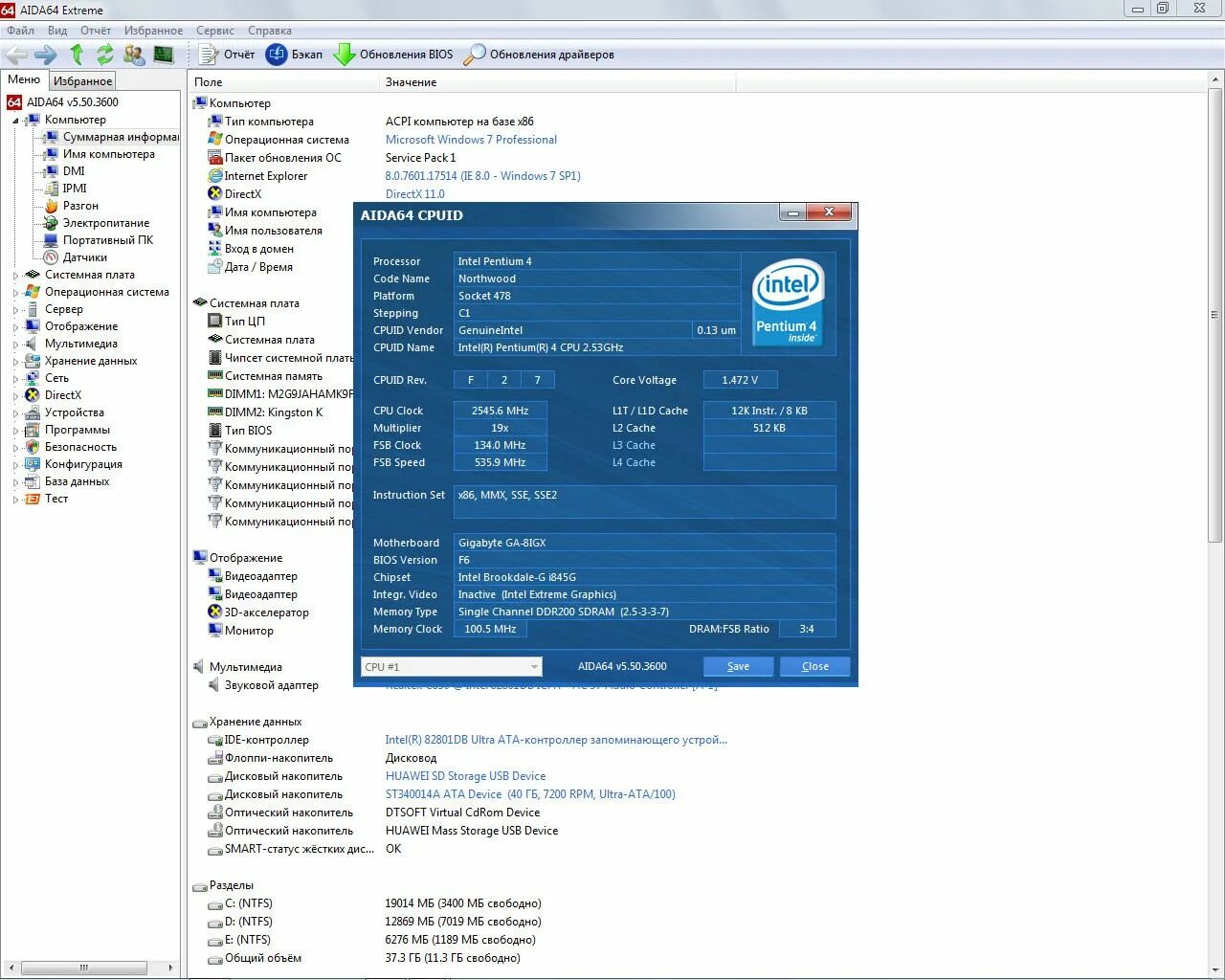Click the 8.0.7601.17514 Internet Explorer link
Image resolution: width=1225 pixels, height=980 pixels.
(482, 176)
